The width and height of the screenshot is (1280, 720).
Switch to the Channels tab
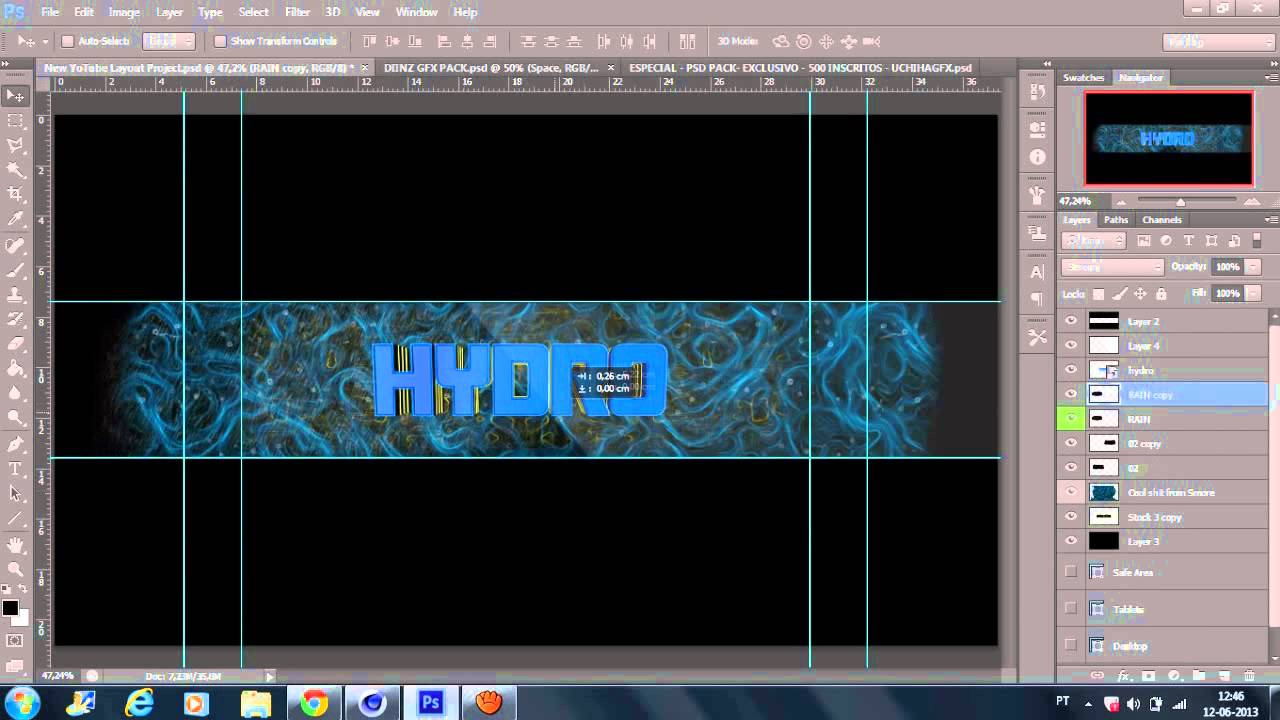click(1162, 220)
